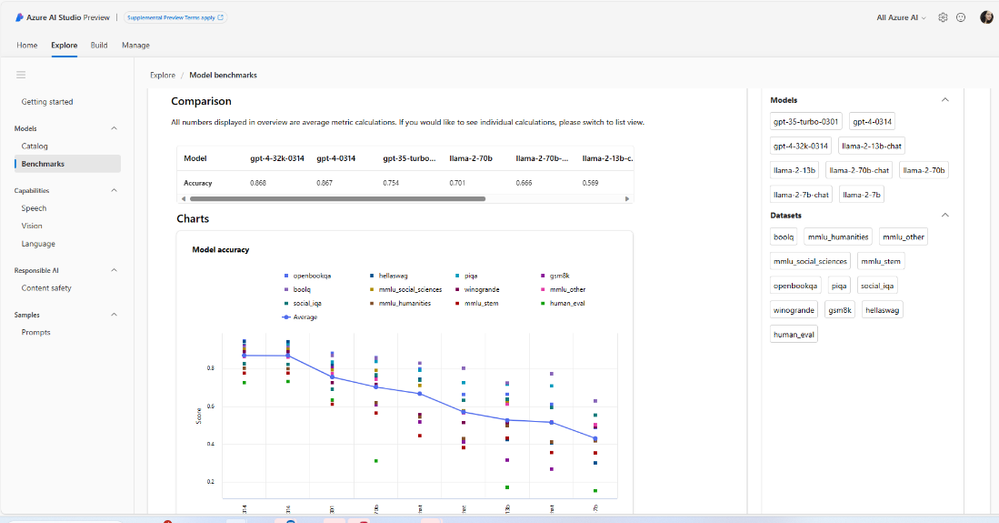Go to the Manage tab
The height and width of the screenshot is (523, 999).
[x=136, y=45]
